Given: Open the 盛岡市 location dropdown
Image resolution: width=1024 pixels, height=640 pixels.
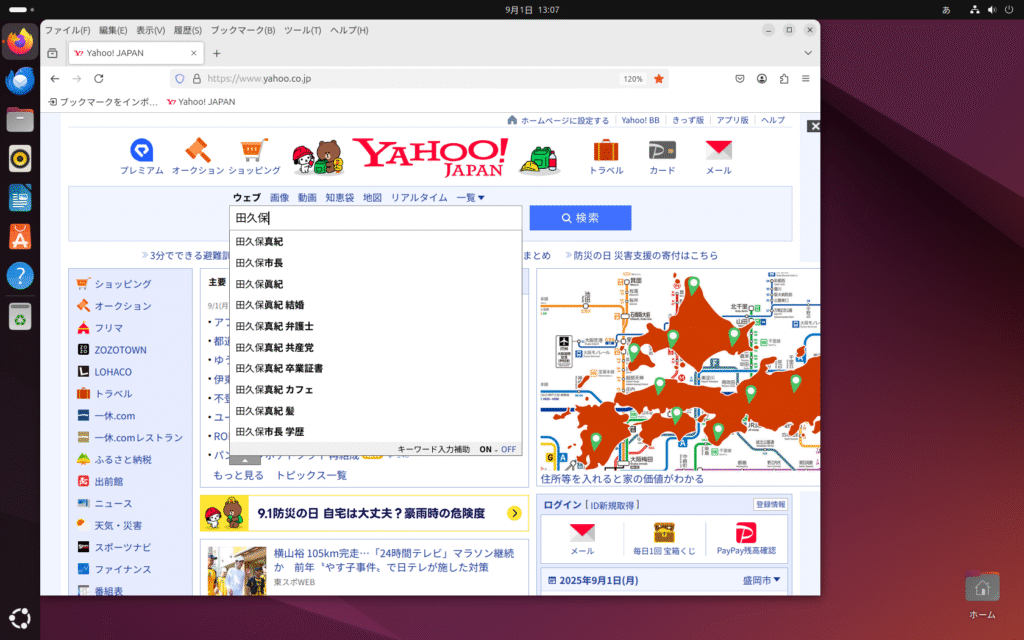Looking at the screenshot, I should click(x=761, y=580).
